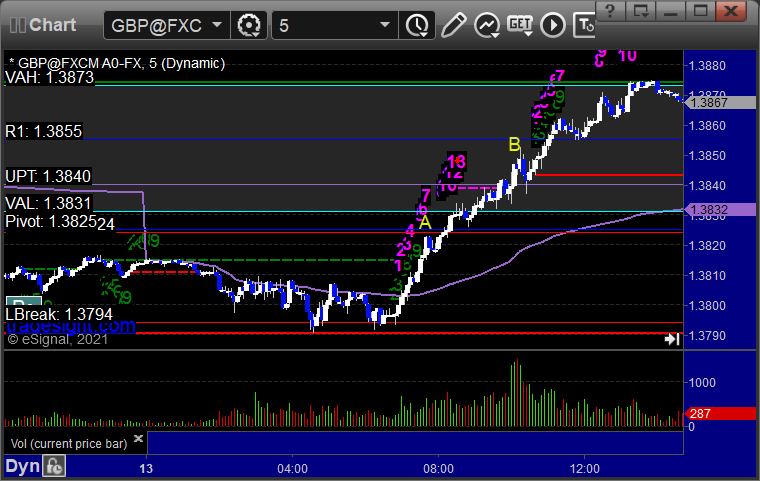Select the VAL: 1.3831 level label
This screenshot has width=760, height=481.
48,203
